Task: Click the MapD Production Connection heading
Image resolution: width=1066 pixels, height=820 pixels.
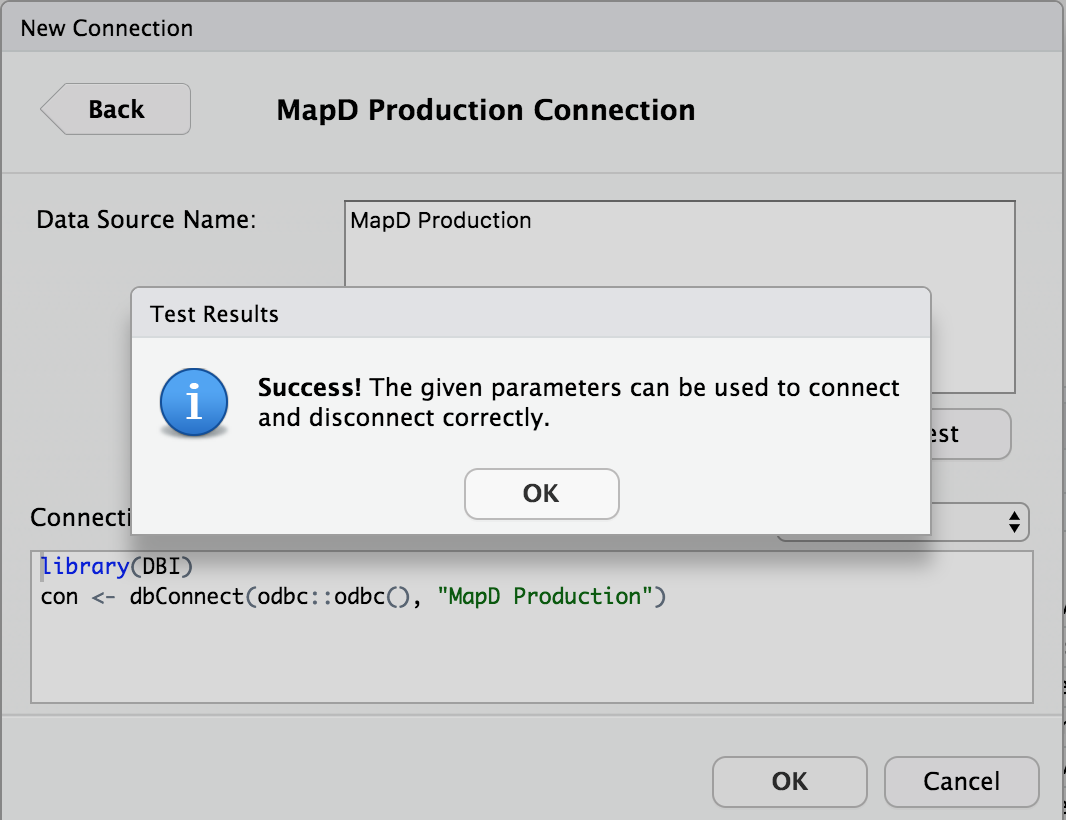Action: pyautogui.click(x=485, y=109)
